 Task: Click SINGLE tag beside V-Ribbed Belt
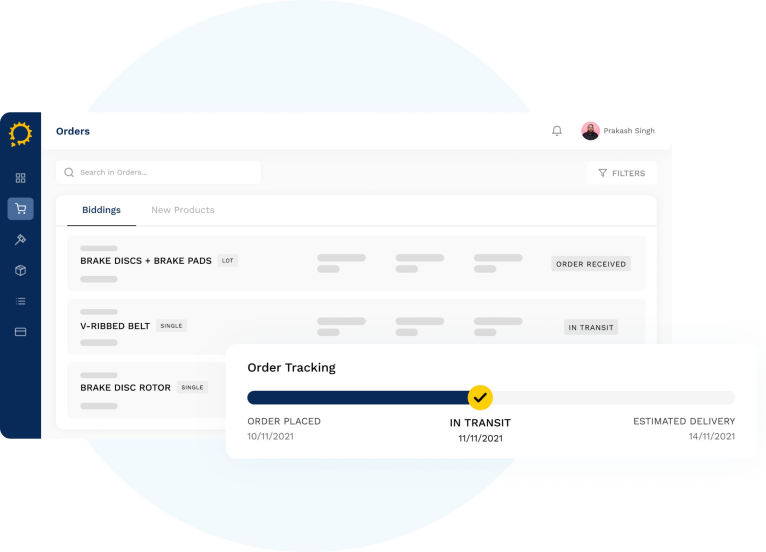pyautogui.click(x=171, y=326)
